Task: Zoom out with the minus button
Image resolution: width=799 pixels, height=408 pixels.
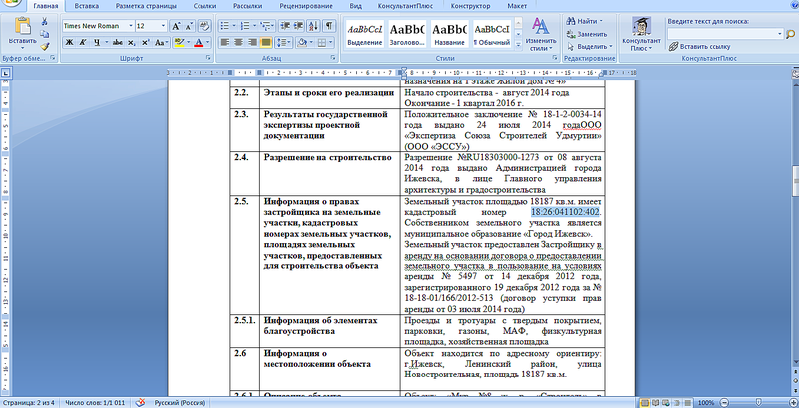Action: (723, 402)
